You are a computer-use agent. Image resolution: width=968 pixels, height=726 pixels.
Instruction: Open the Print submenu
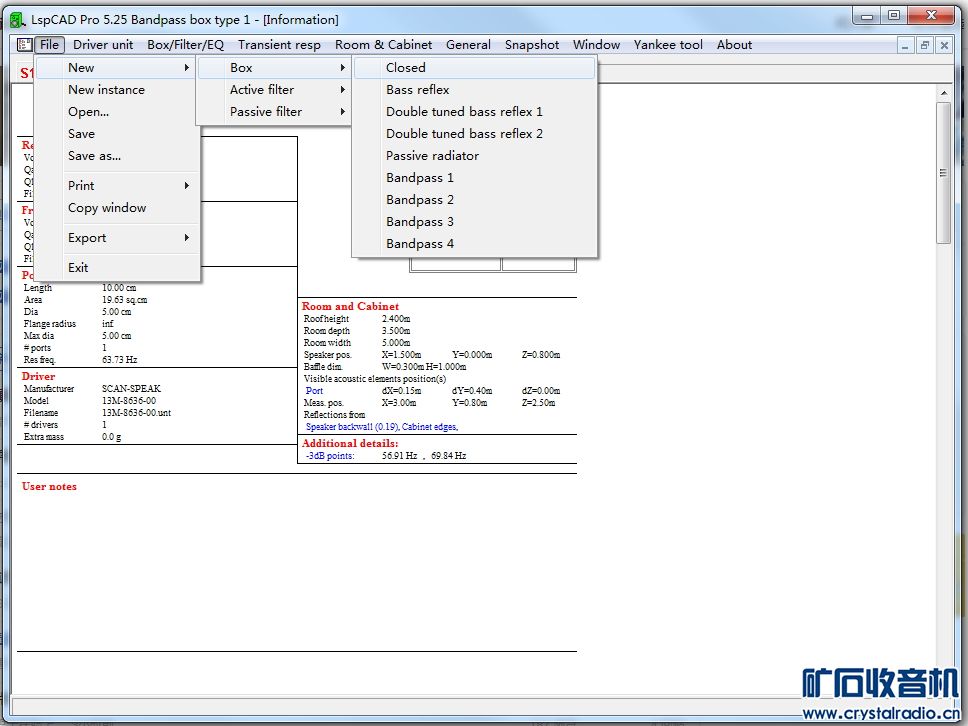tap(82, 186)
